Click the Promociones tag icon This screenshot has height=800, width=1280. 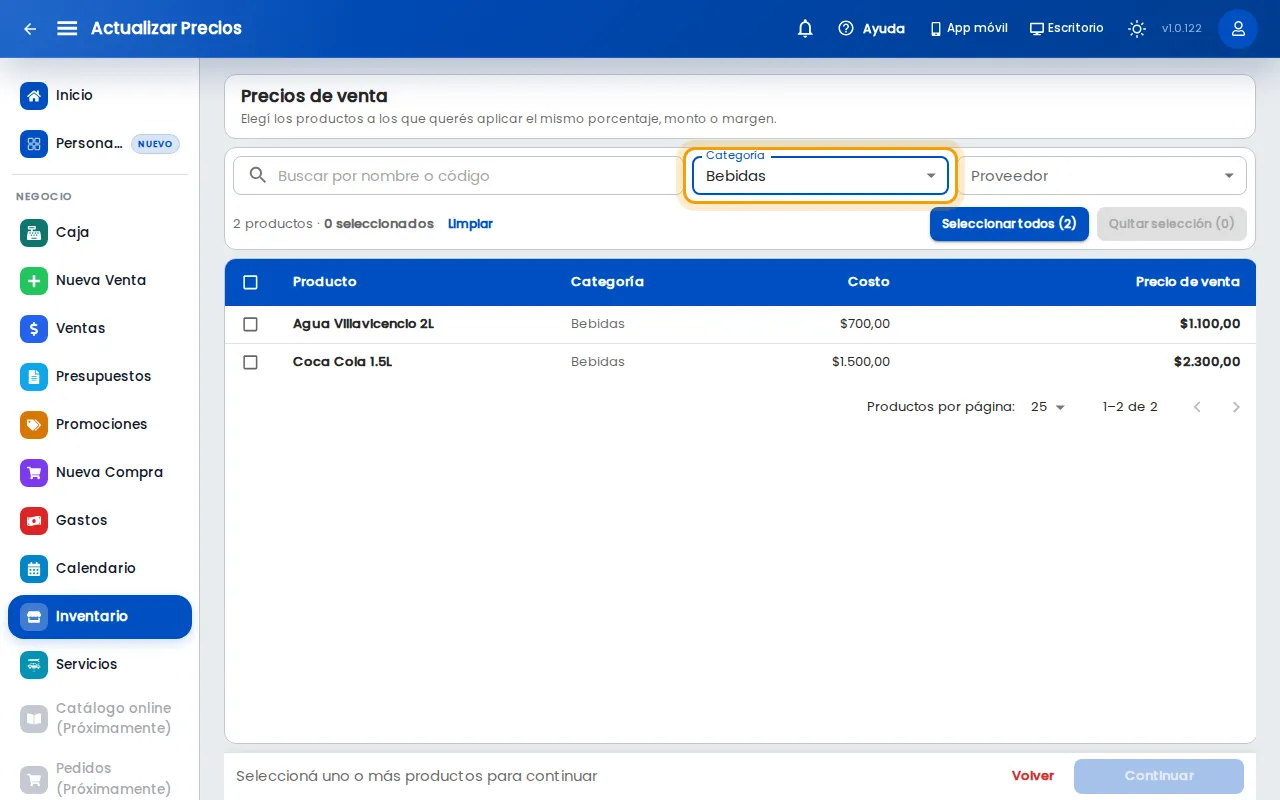[x=34, y=424]
